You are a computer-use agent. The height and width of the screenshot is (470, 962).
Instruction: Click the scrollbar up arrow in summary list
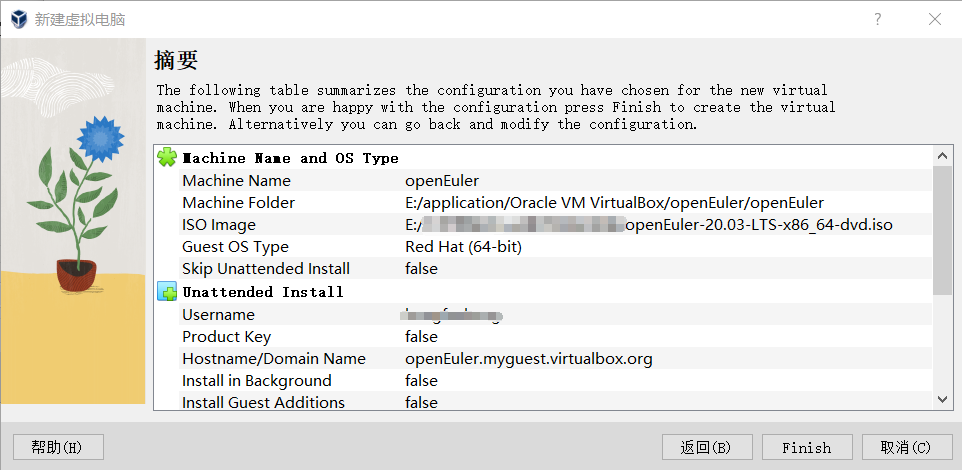click(943, 156)
